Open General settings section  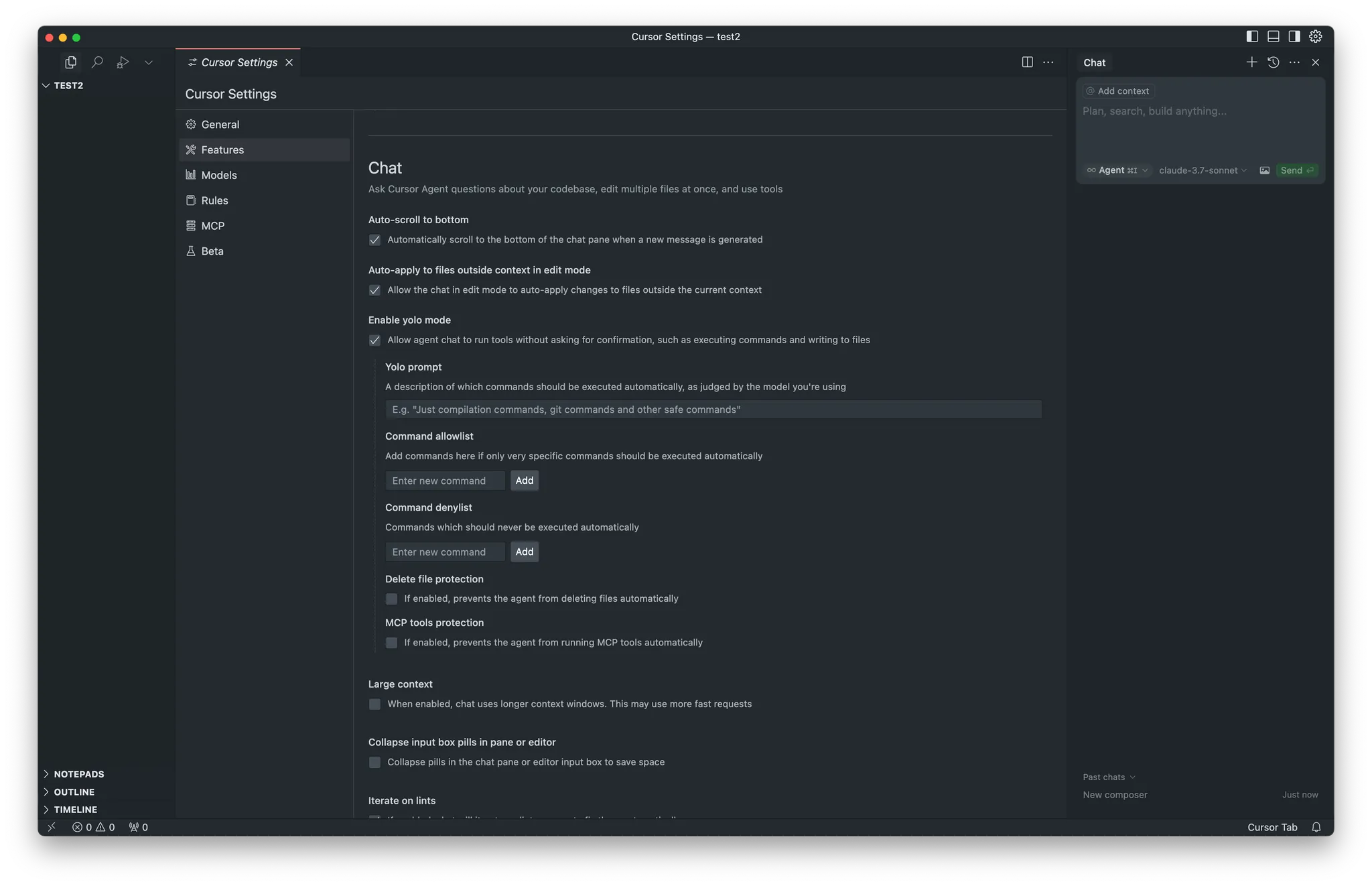[265, 125]
